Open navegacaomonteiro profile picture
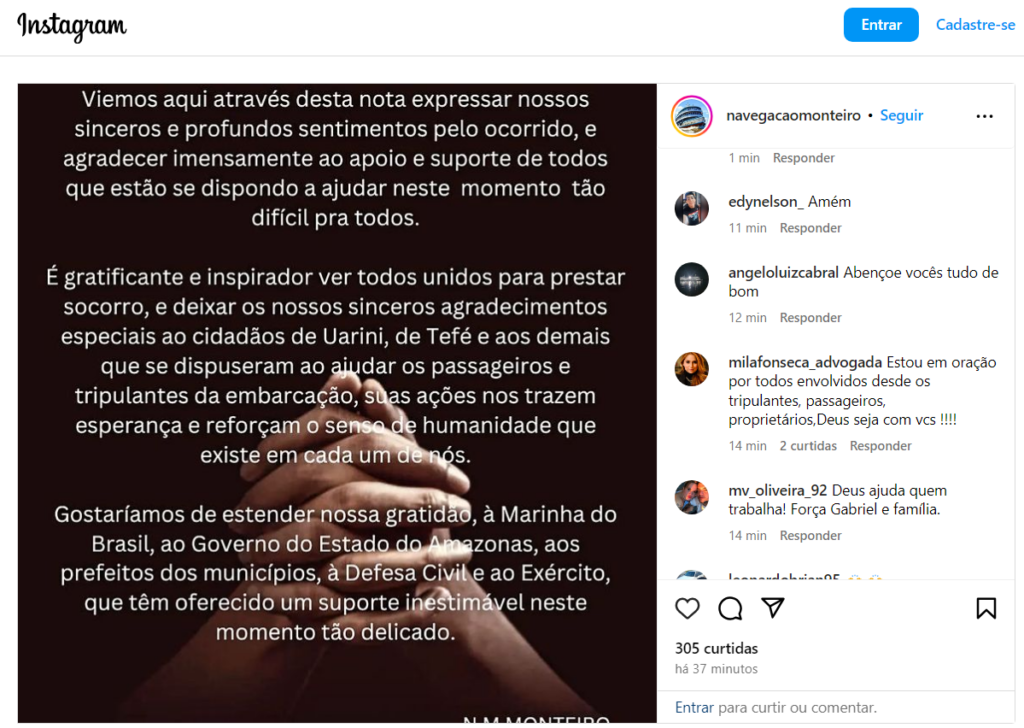Screen dimensions: 1024x728 tap(692, 116)
